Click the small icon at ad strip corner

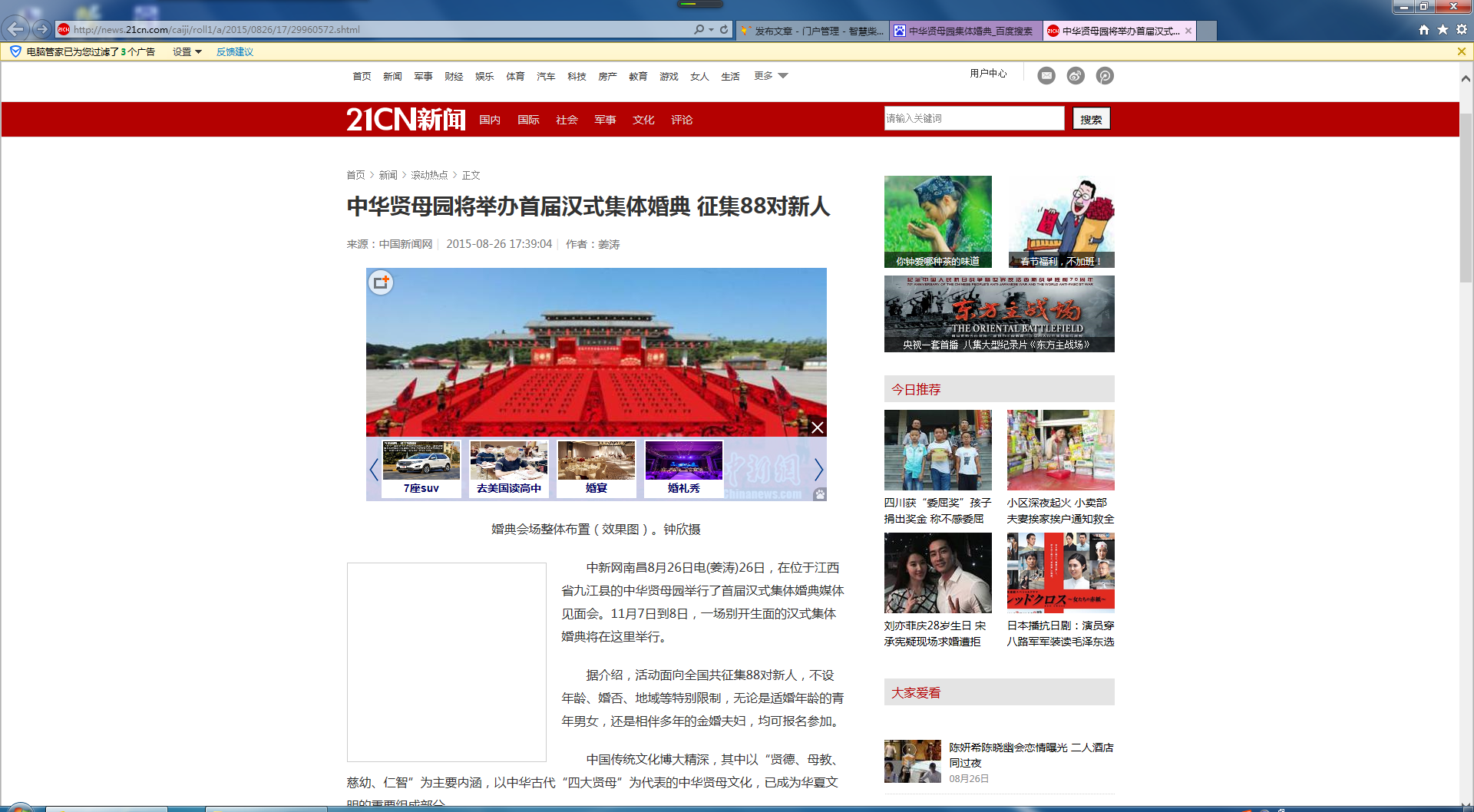pyautogui.click(x=820, y=494)
